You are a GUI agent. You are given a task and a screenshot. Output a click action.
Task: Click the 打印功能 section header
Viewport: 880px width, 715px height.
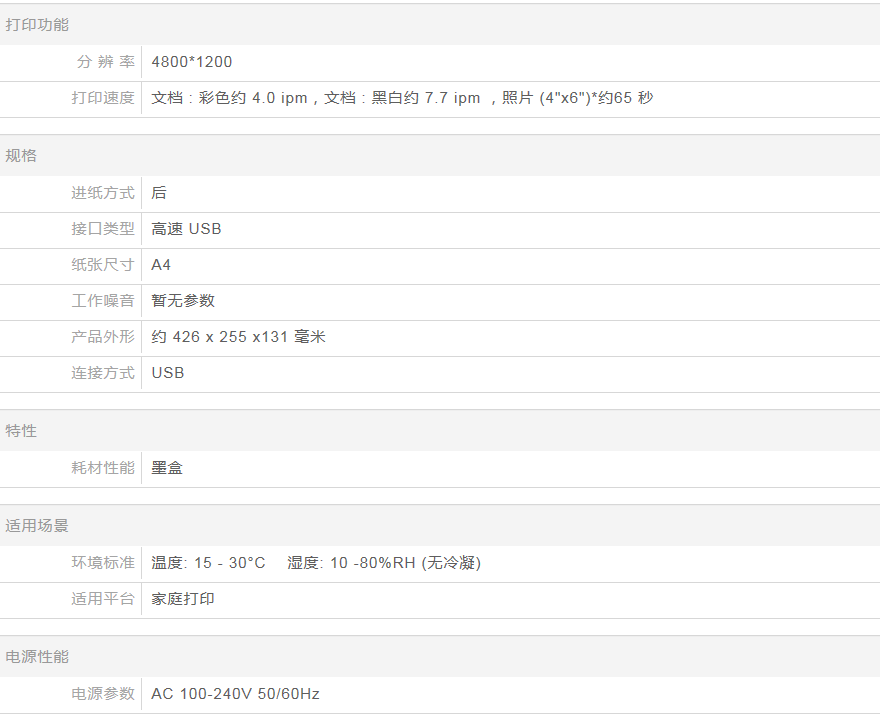coord(37,25)
